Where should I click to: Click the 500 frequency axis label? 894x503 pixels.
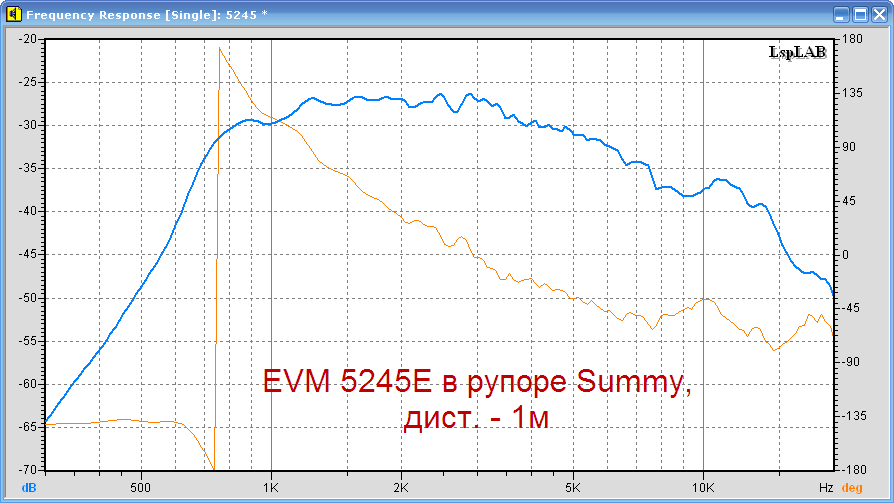tap(140, 488)
